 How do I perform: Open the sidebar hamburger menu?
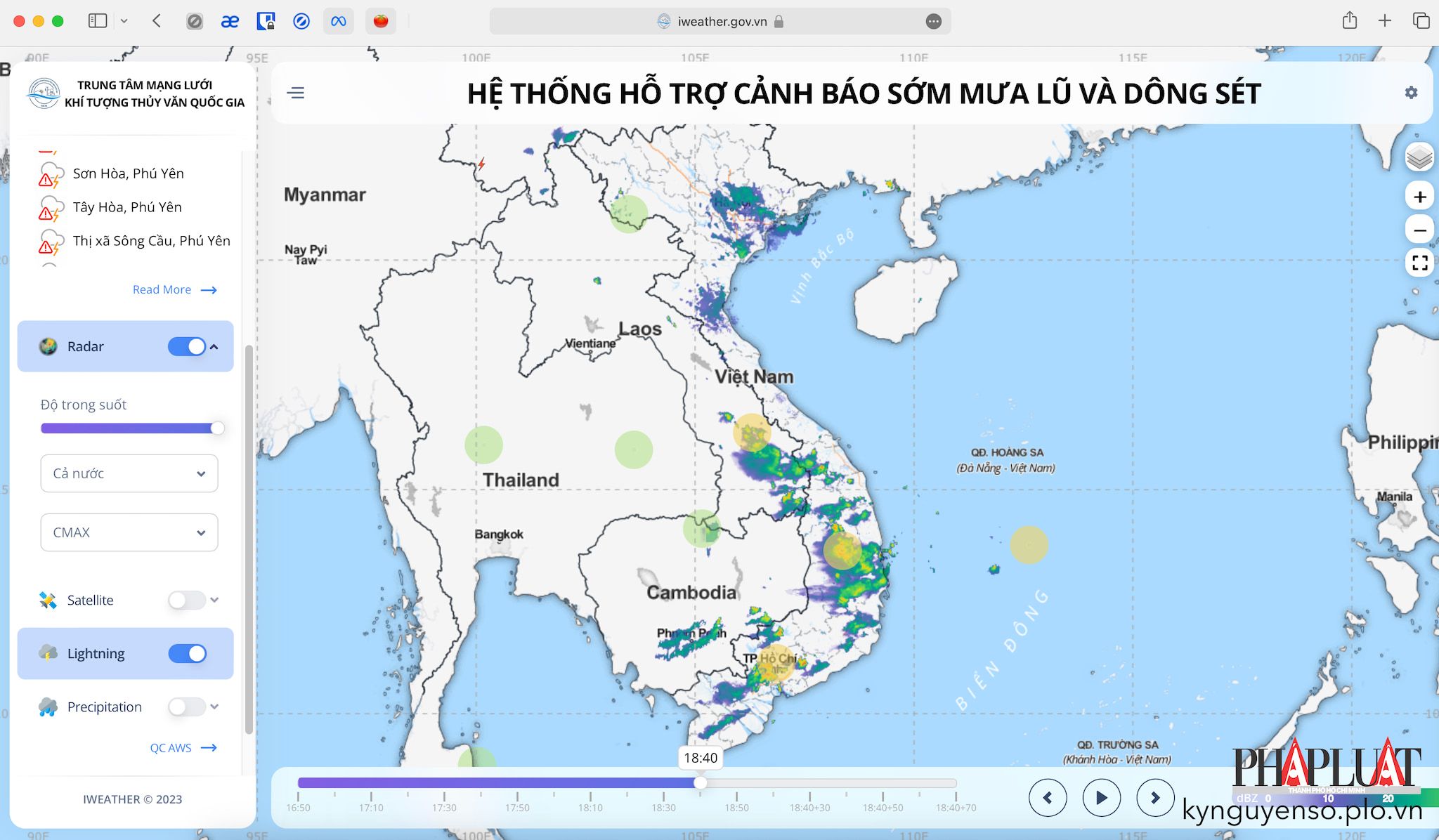point(296,92)
